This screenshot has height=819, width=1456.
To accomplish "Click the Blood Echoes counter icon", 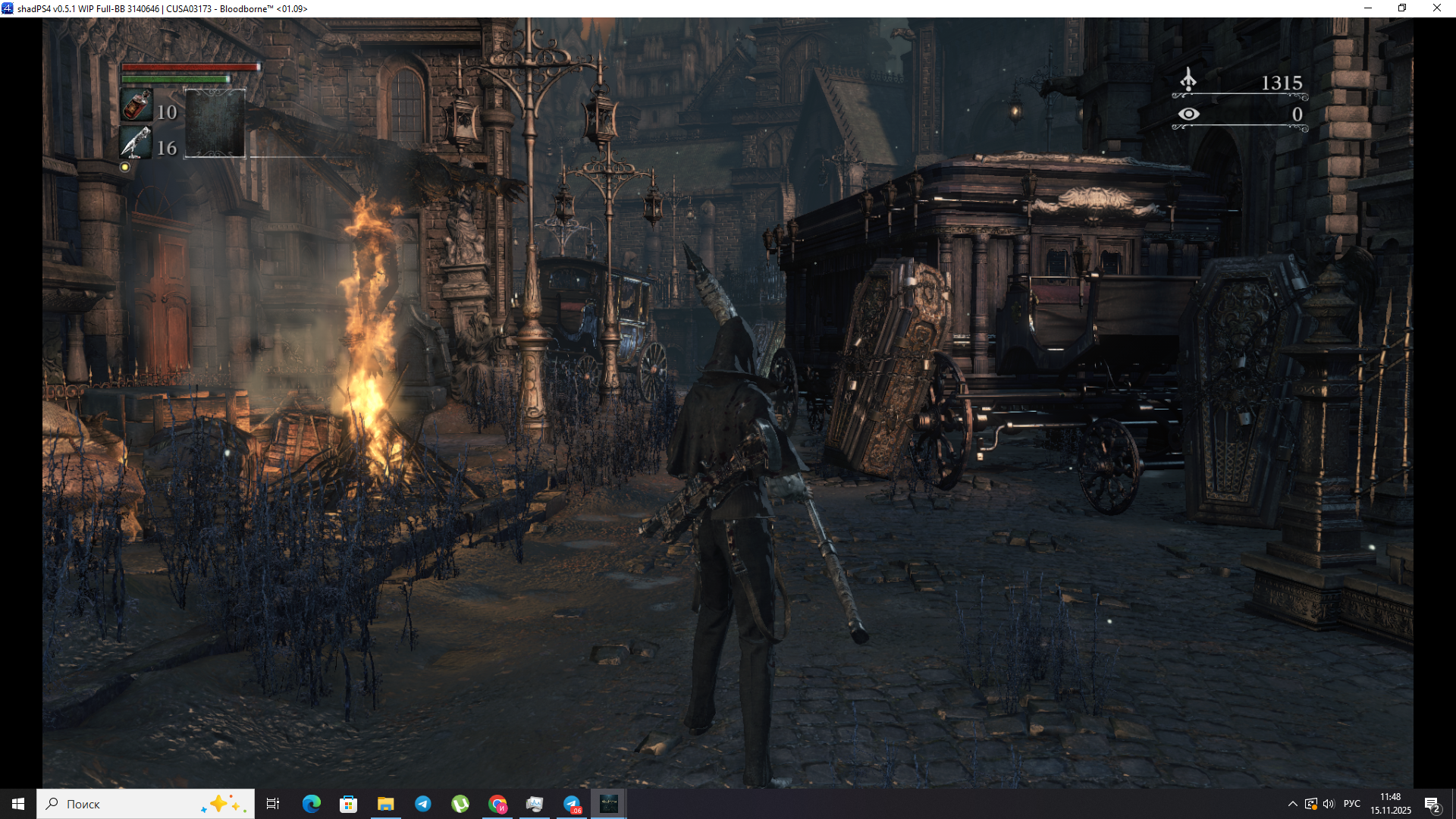I will (x=1188, y=80).
